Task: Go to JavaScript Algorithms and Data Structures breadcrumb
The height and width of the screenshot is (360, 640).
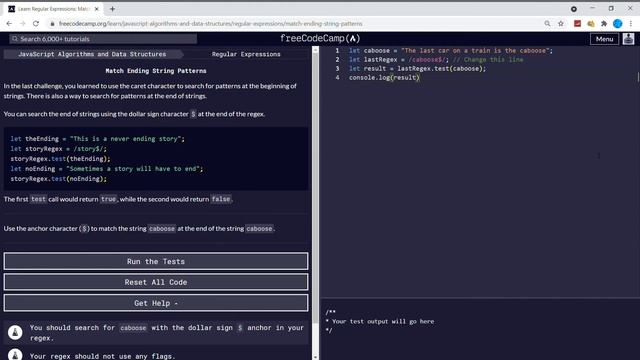Action: tap(92, 54)
